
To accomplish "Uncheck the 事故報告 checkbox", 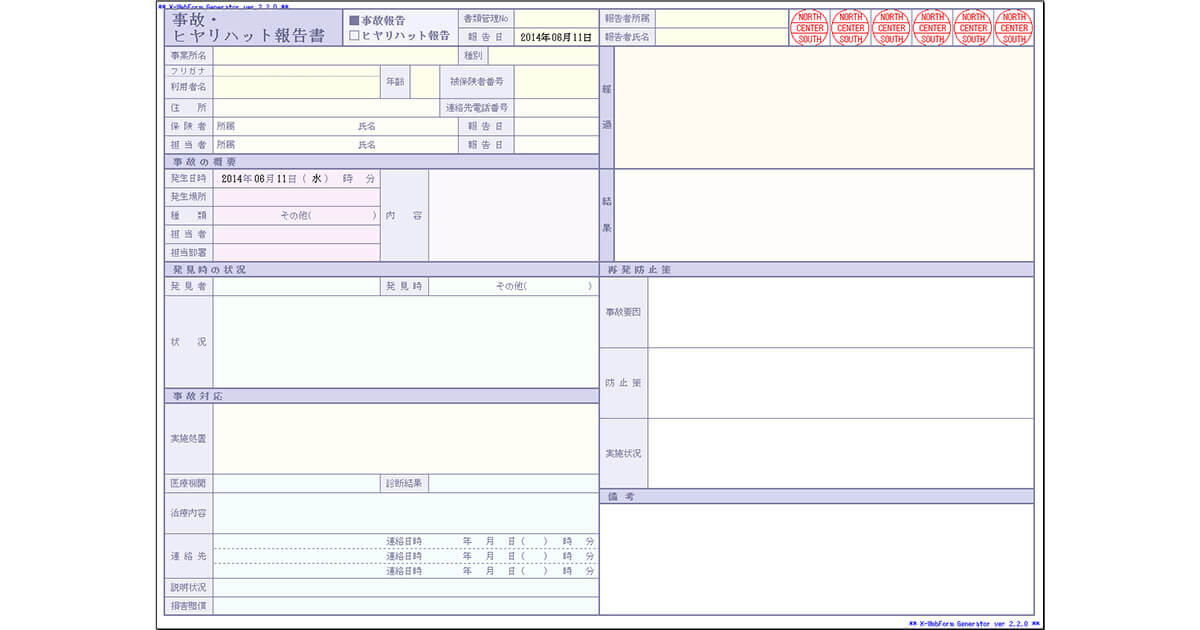I will [x=354, y=20].
